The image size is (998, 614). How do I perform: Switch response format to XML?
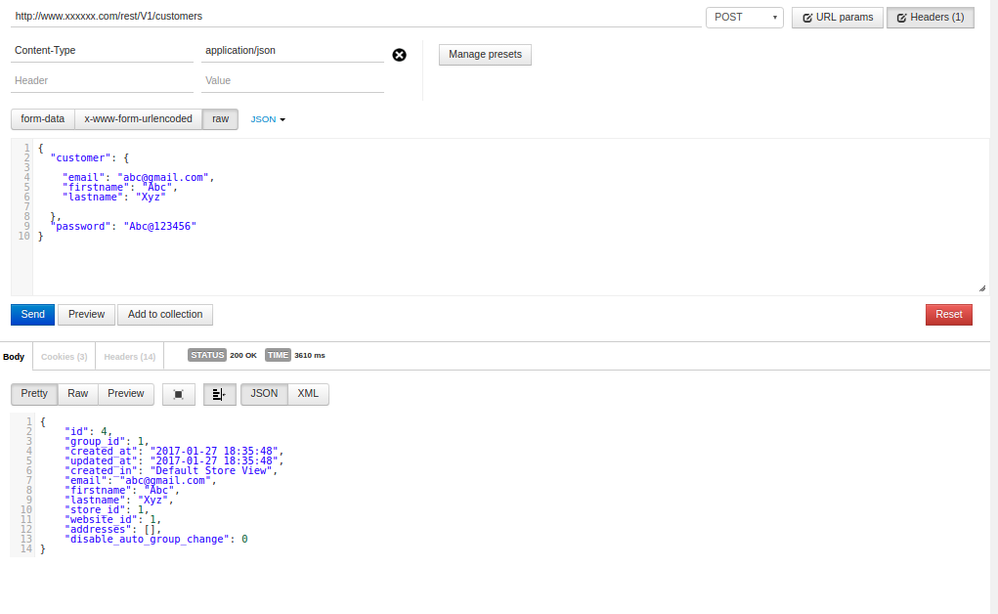(x=308, y=394)
